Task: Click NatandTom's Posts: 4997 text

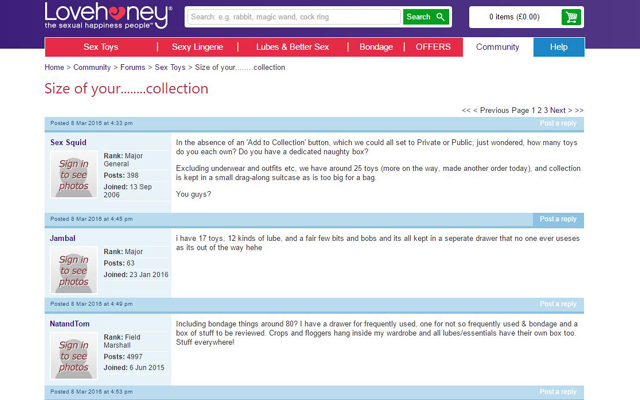Action: 123,357
